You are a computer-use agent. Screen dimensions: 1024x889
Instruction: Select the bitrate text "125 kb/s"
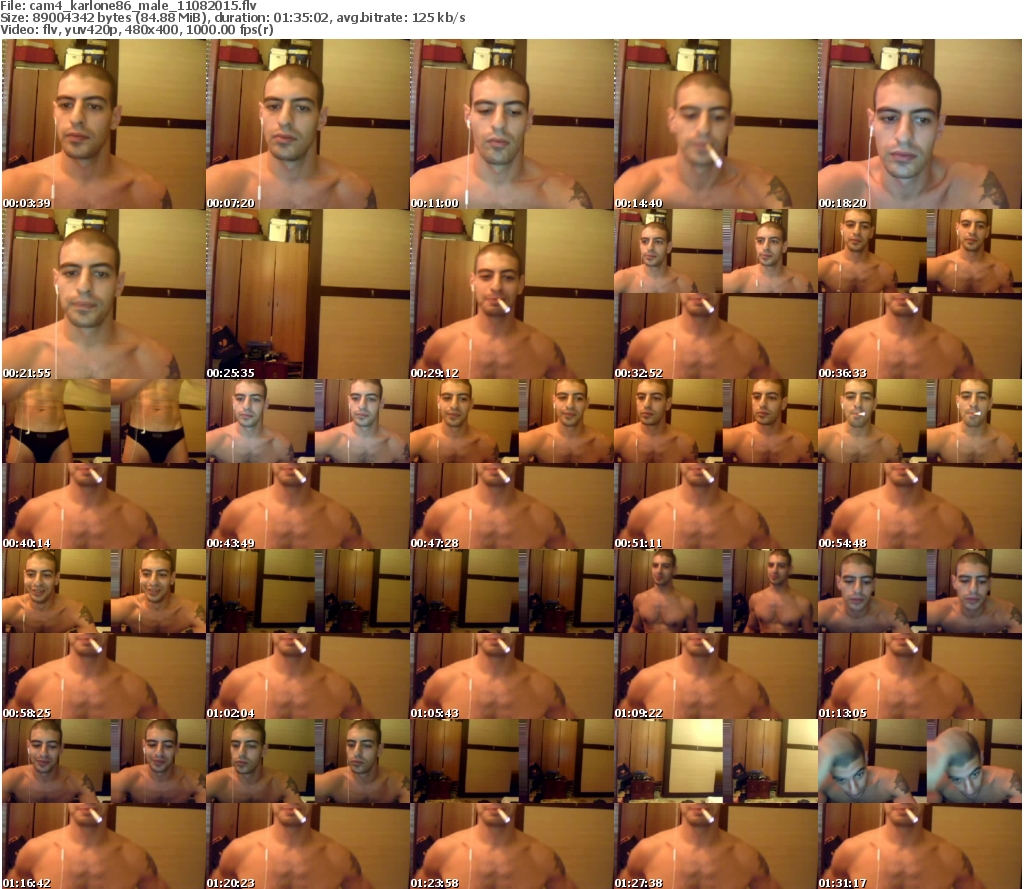tap(438, 18)
